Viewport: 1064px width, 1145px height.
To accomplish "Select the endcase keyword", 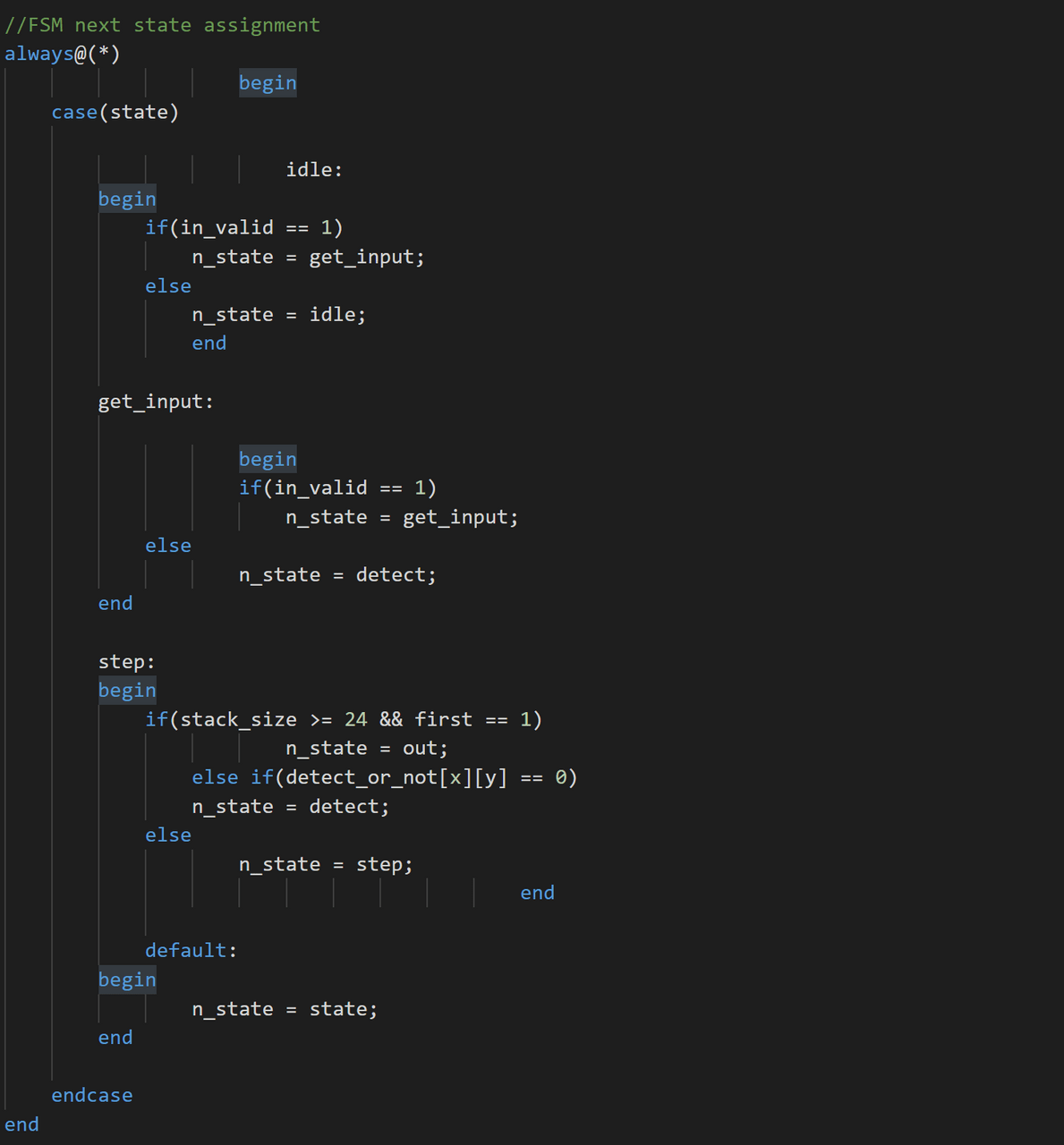I will point(92,1094).
